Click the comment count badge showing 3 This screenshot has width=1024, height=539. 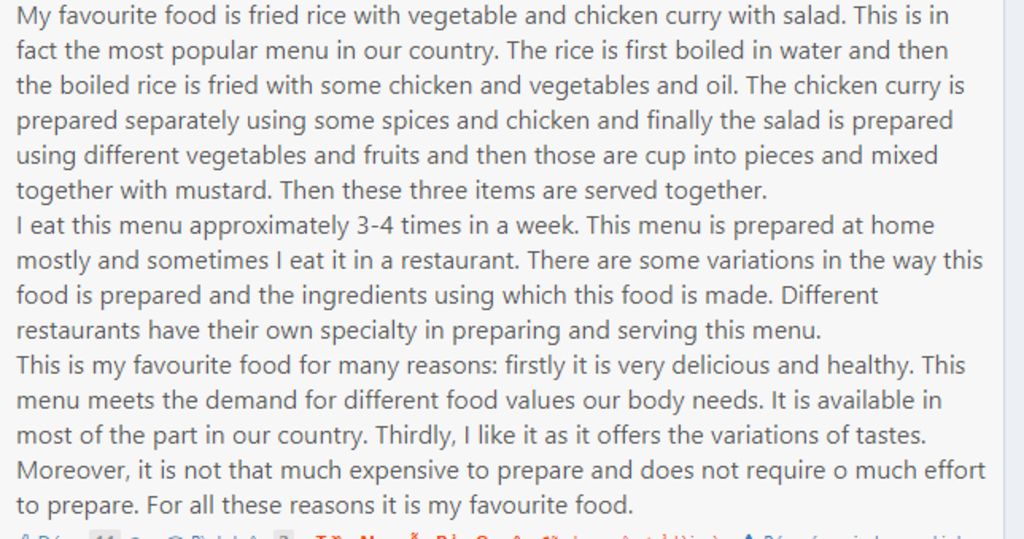283,535
